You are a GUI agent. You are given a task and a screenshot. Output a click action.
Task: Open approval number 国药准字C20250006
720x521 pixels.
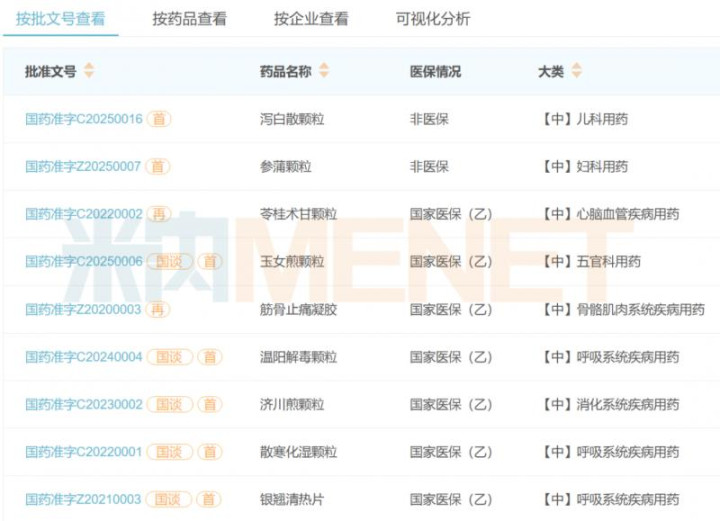pos(84,262)
